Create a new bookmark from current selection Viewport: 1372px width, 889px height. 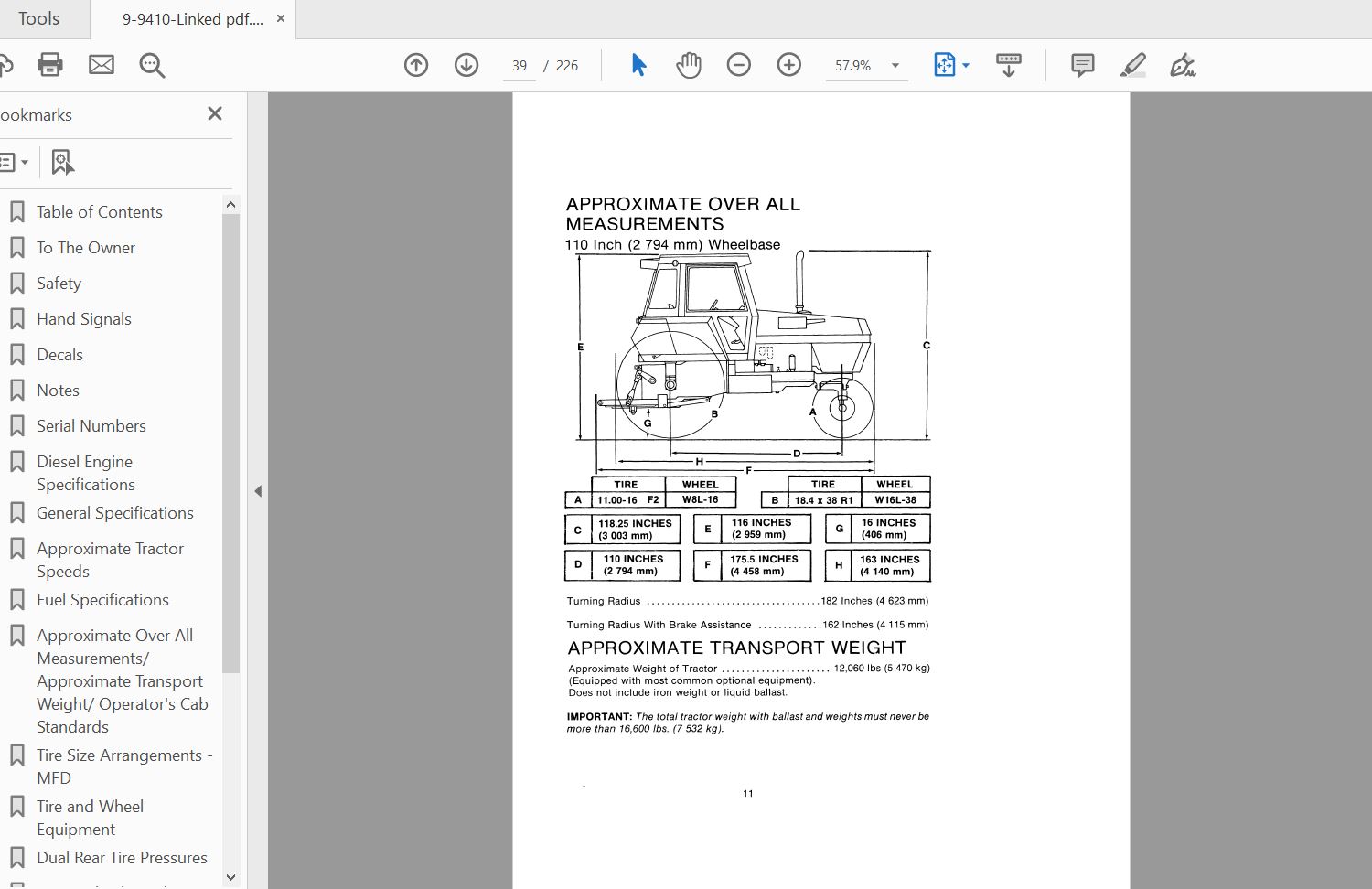62,161
